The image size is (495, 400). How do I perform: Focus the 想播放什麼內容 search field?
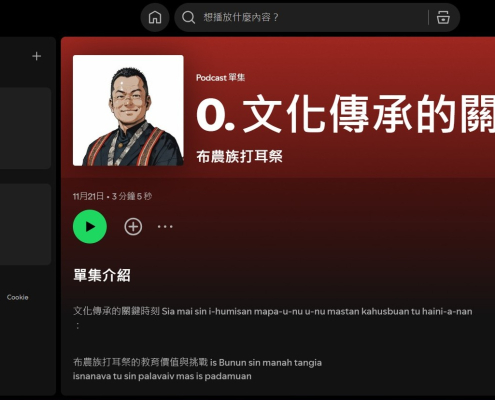coord(313,17)
